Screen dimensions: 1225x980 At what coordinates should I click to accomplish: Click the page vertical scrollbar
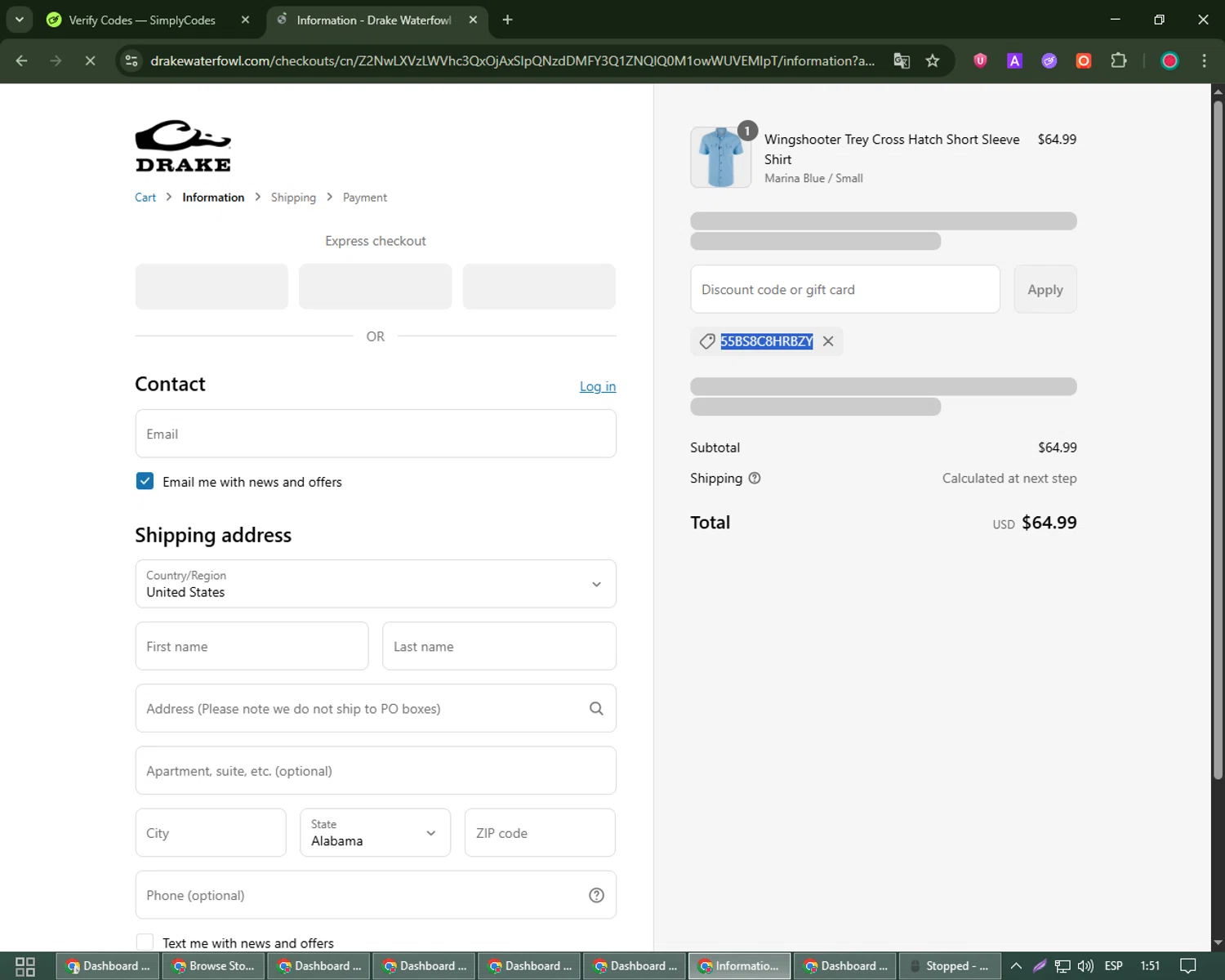[x=1218, y=441]
